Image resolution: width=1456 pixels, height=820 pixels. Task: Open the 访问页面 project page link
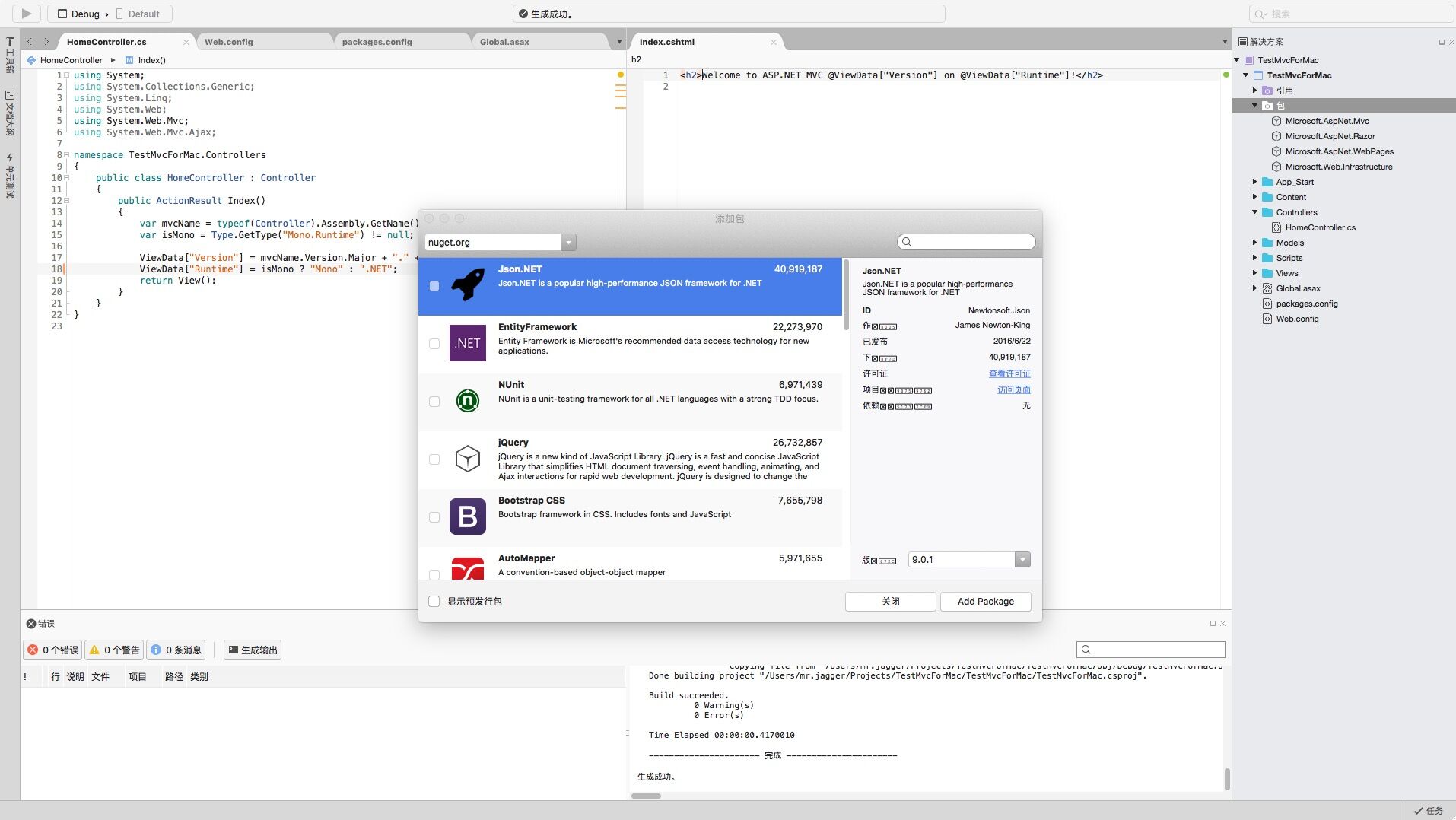coord(1013,389)
